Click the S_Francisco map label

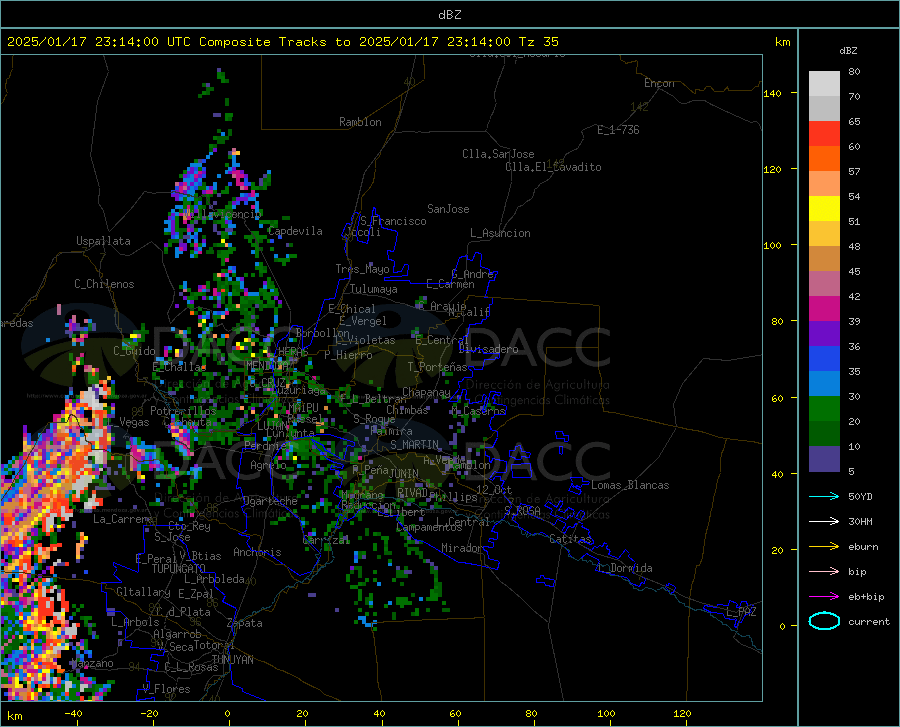tap(393, 221)
